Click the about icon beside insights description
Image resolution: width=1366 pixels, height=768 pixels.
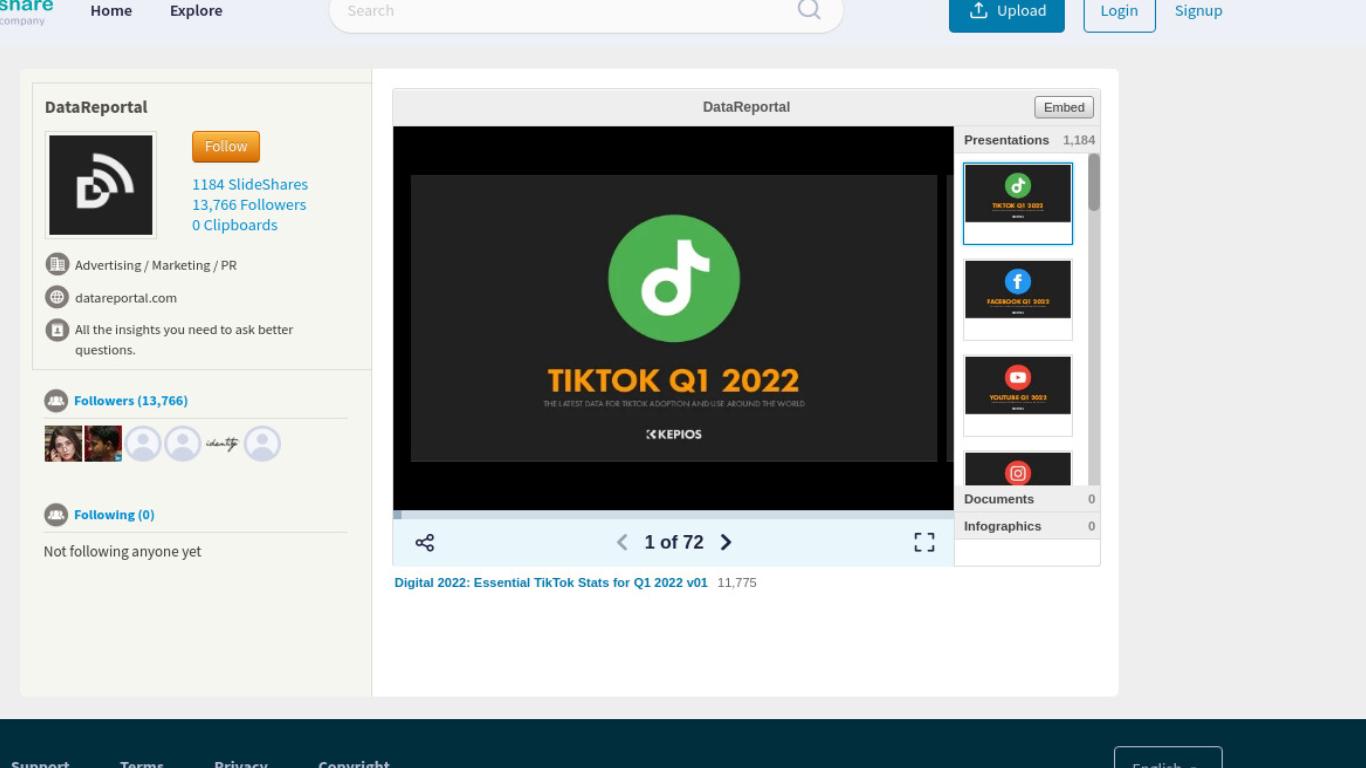tap(57, 329)
